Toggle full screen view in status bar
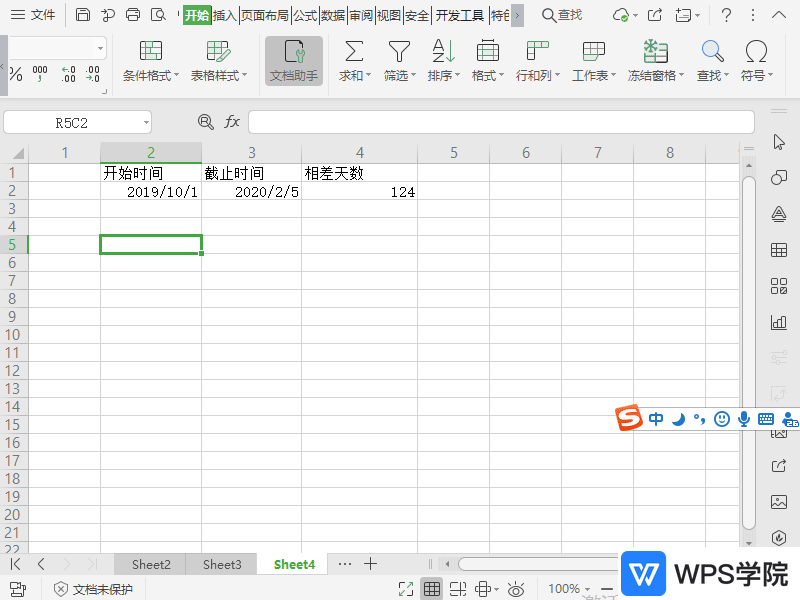The image size is (800, 600). click(406, 589)
